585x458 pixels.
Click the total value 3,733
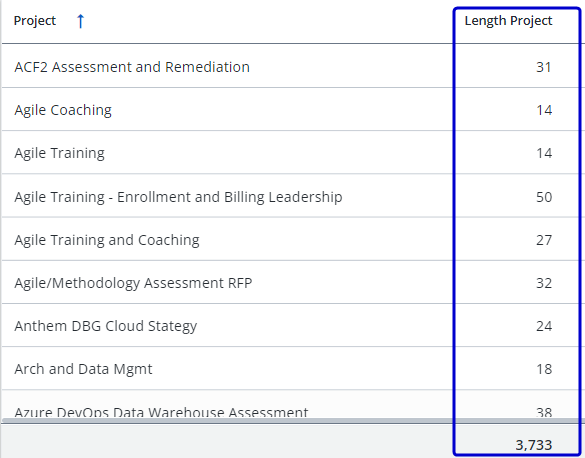(534, 445)
